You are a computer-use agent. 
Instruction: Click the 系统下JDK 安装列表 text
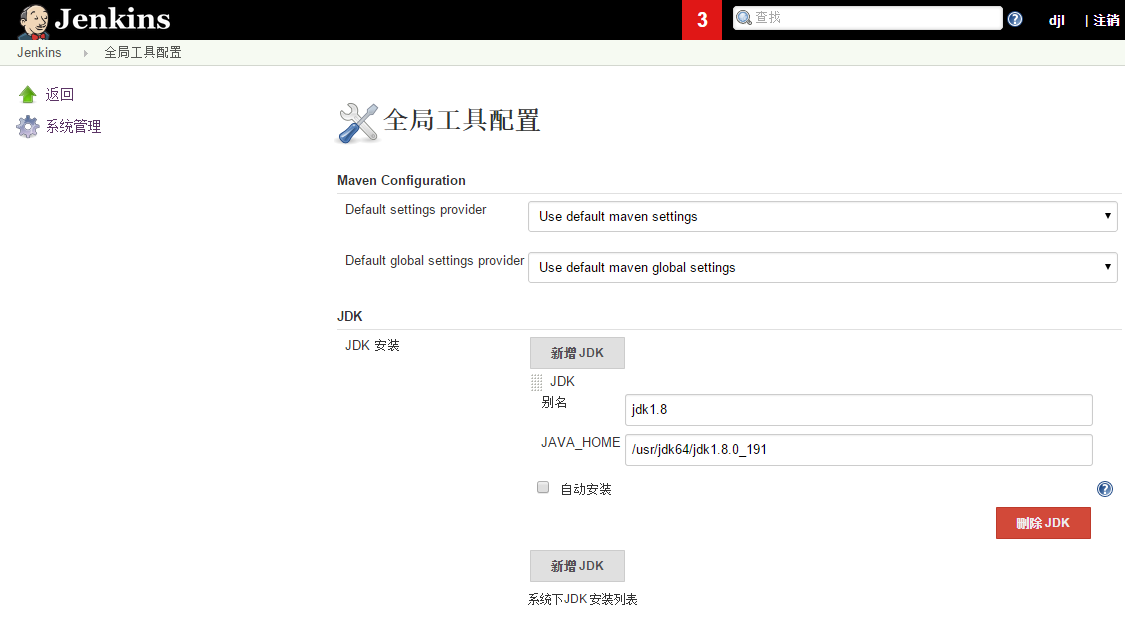(583, 599)
